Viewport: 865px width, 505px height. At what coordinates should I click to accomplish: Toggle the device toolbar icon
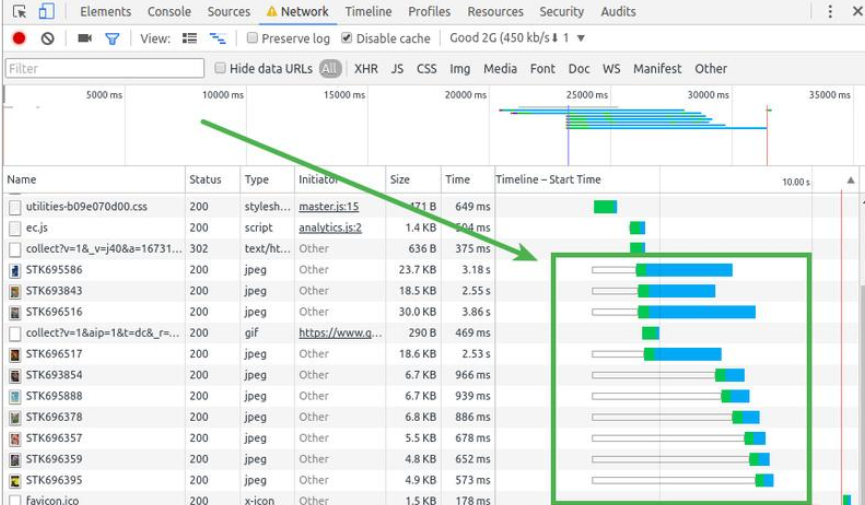pyautogui.click(x=46, y=12)
